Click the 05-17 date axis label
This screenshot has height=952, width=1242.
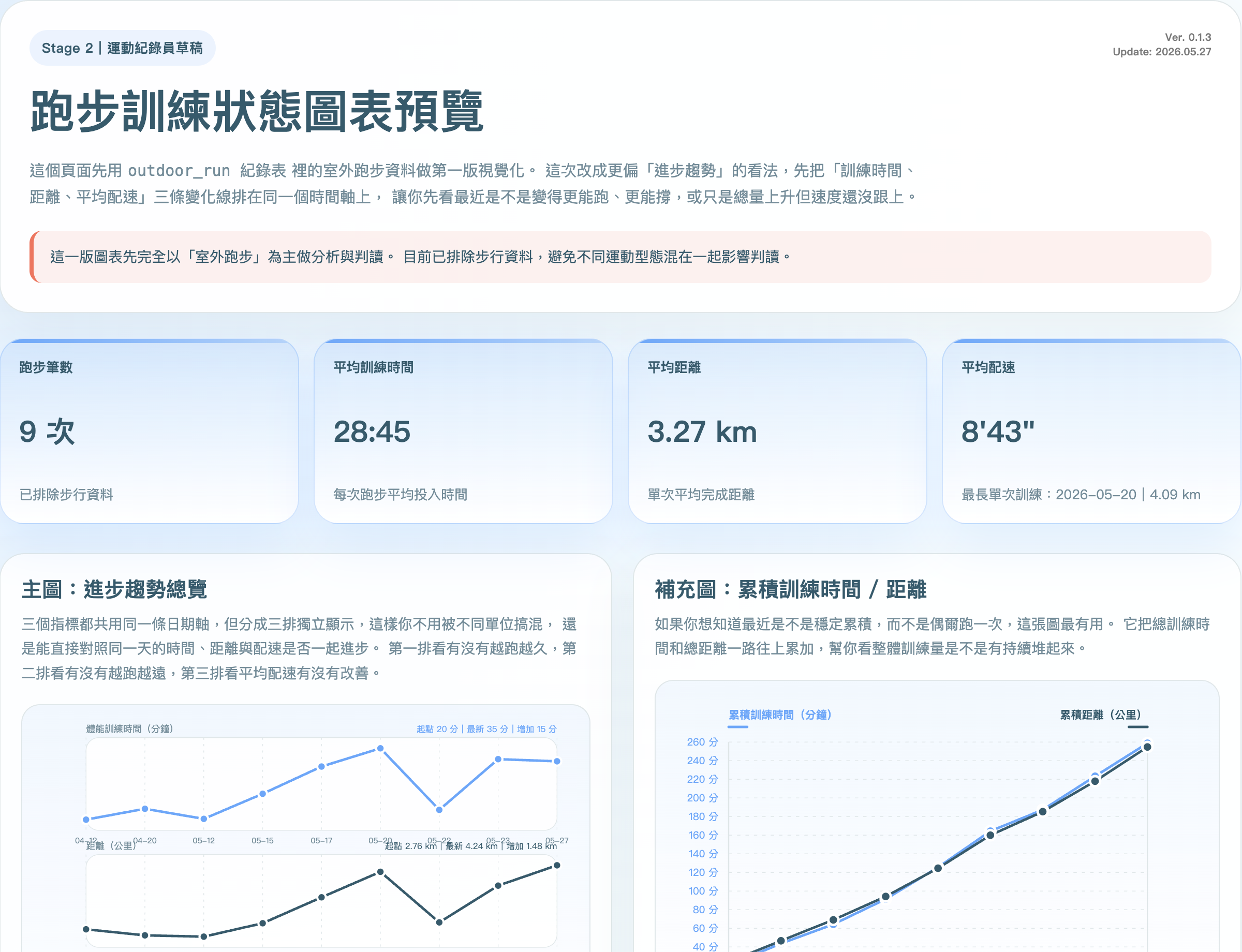[x=321, y=841]
